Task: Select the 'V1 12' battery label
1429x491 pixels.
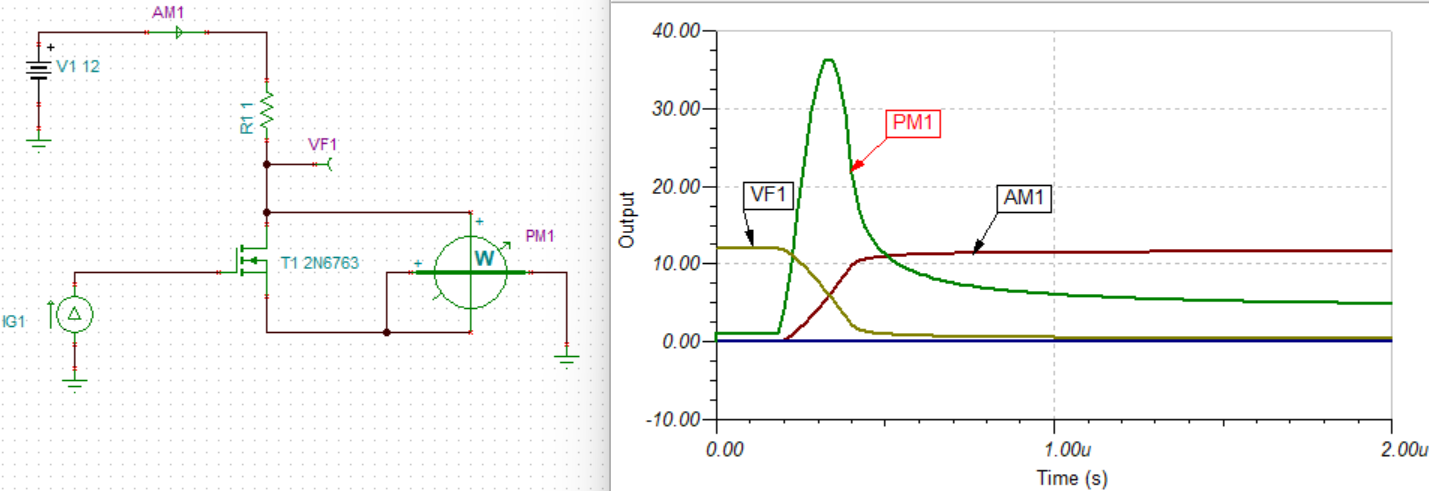Action: (78, 68)
